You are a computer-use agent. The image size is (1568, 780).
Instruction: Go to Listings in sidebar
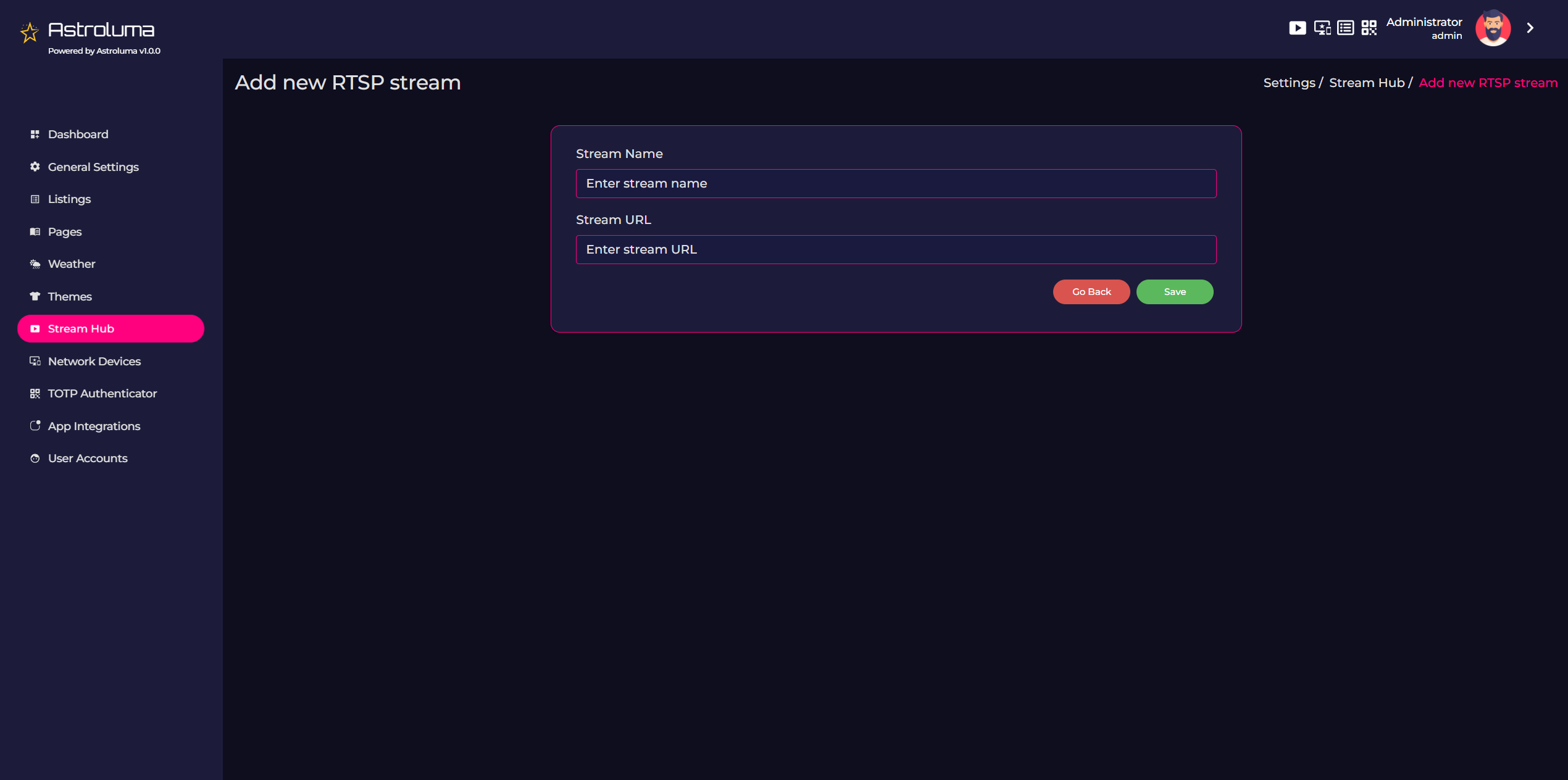[69, 199]
